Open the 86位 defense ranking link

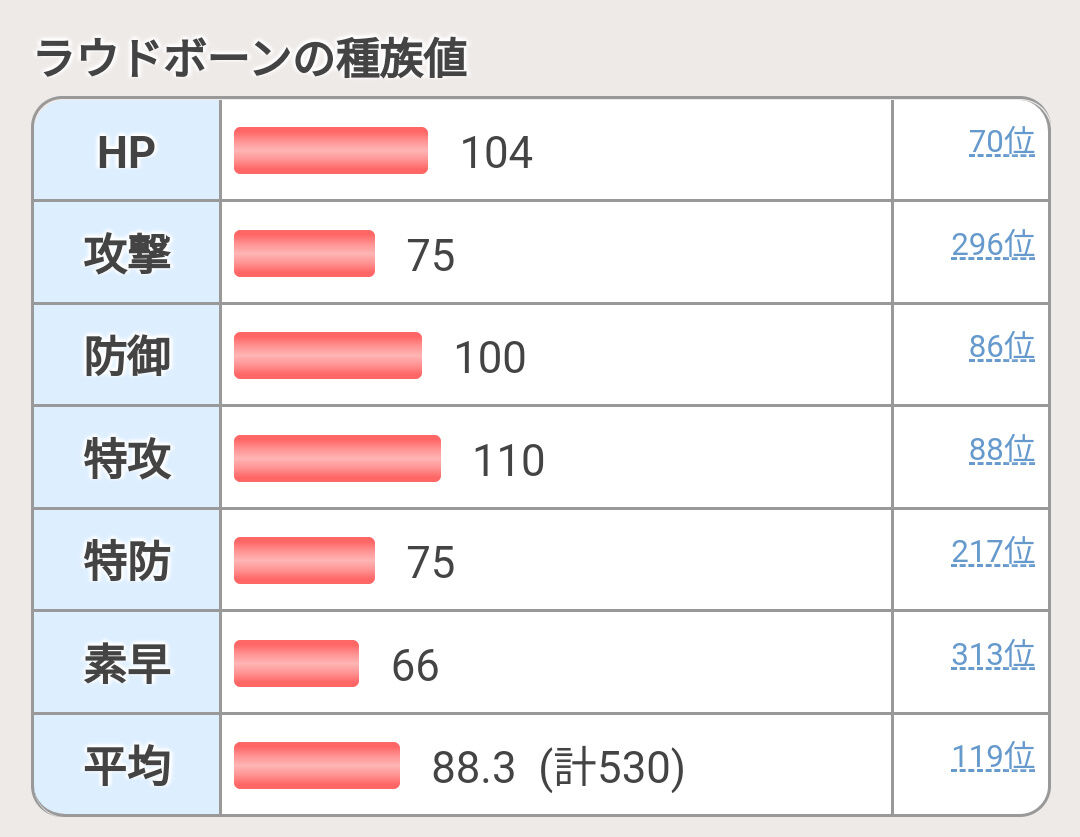(x=1001, y=347)
